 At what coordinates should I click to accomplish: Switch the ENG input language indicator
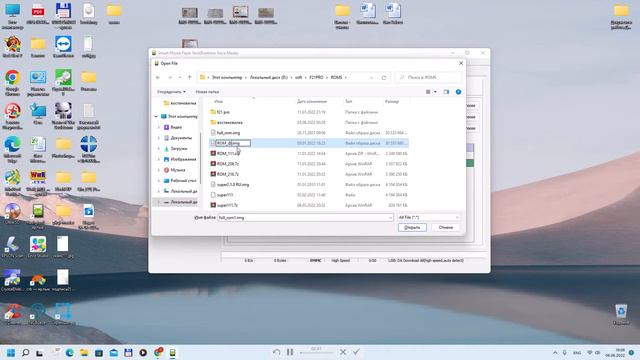tap(577, 352)
